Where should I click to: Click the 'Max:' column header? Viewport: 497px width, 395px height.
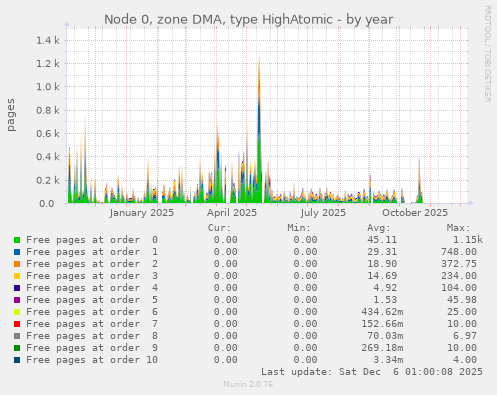458,228
